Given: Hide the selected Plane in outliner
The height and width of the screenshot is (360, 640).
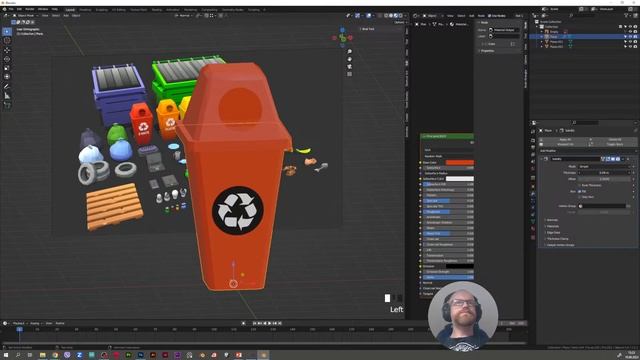Looking at the screenshot, I should click(630, 36).
